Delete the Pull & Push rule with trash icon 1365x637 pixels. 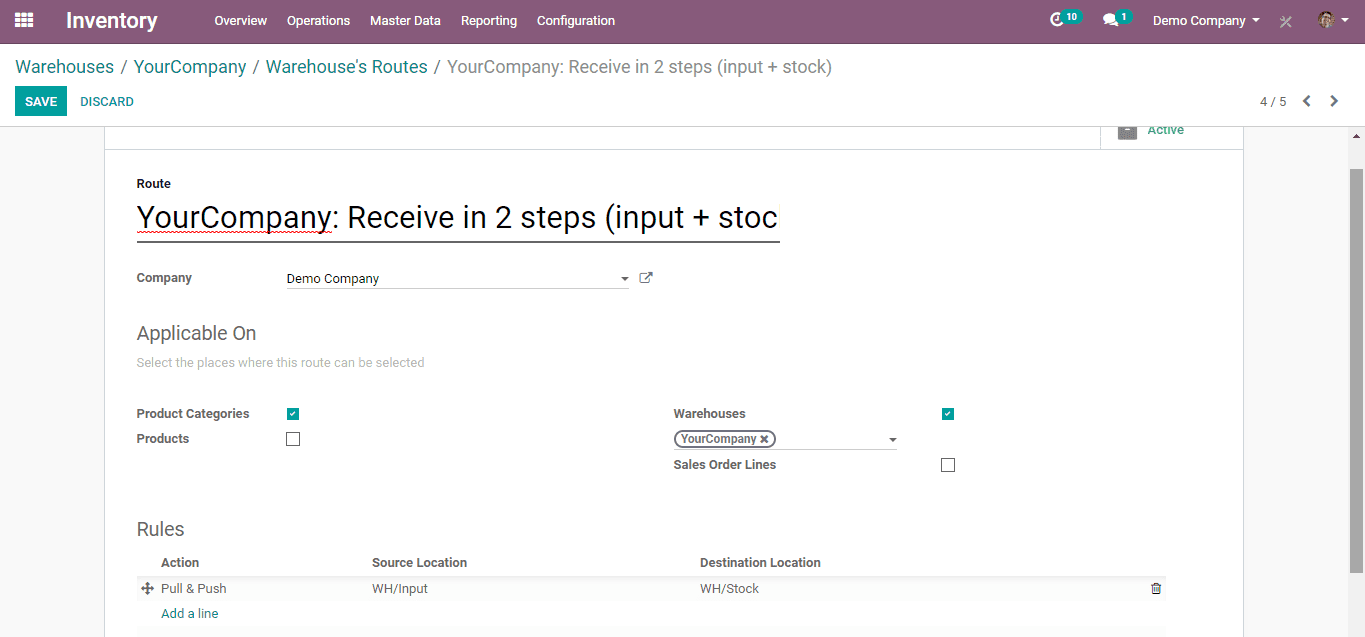click(1156, 589)
